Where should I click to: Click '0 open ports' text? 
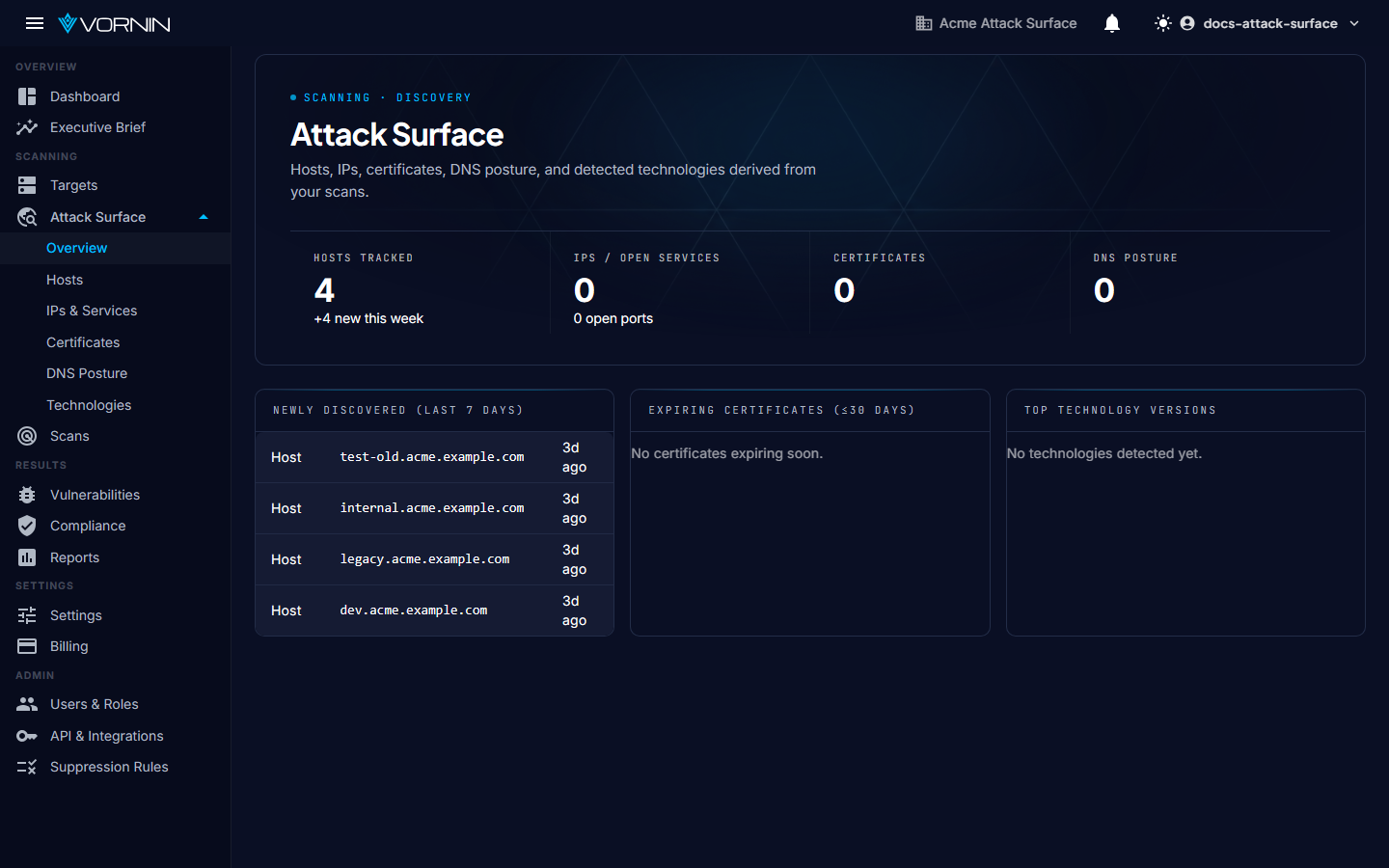click(x=613, y=318)
